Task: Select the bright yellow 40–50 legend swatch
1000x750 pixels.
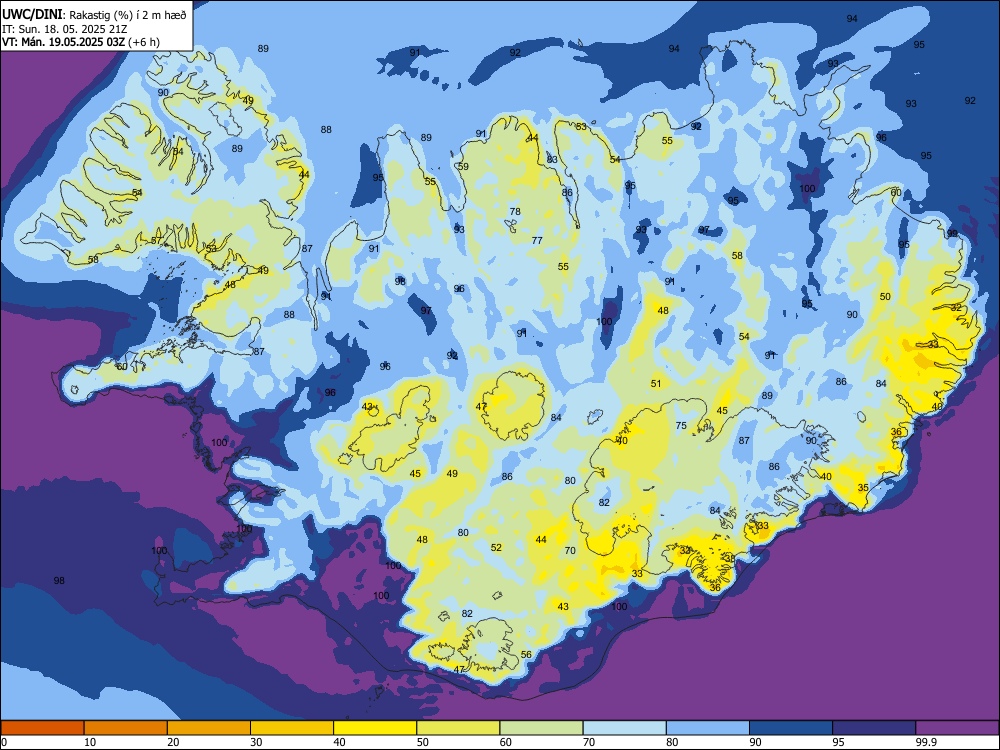Action: (375, 728)
